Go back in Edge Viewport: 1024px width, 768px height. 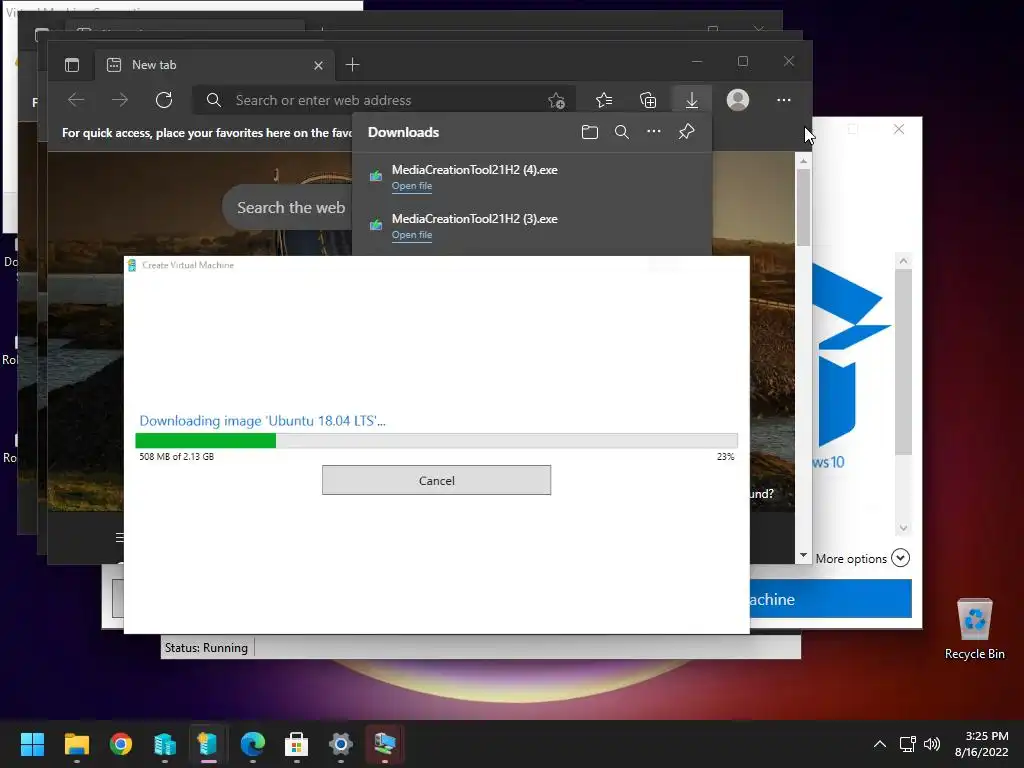pyautogui.click(x=76, y=100)
